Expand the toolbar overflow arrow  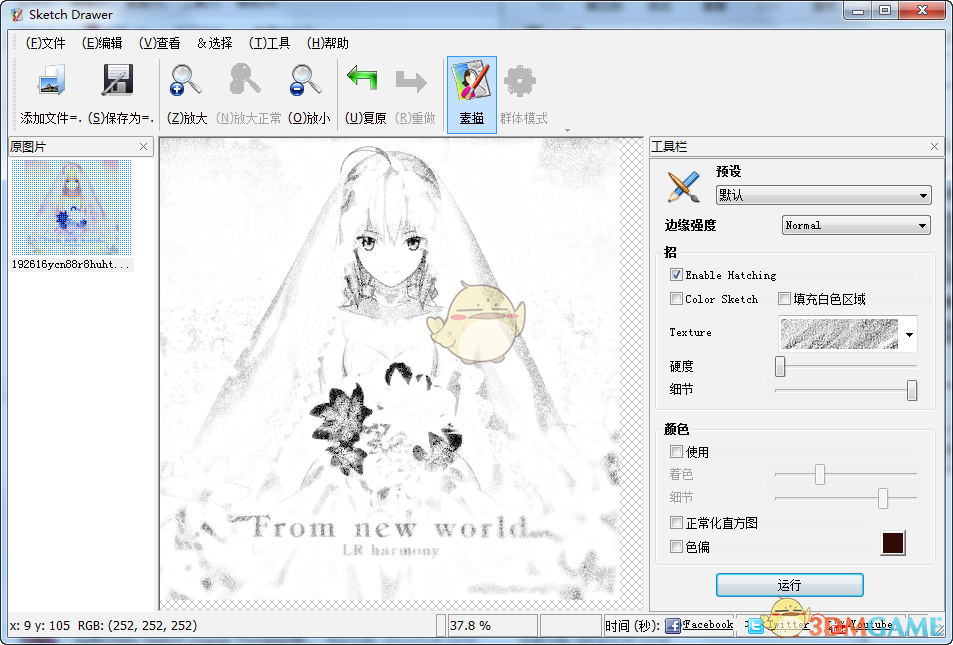coord(567,130)
